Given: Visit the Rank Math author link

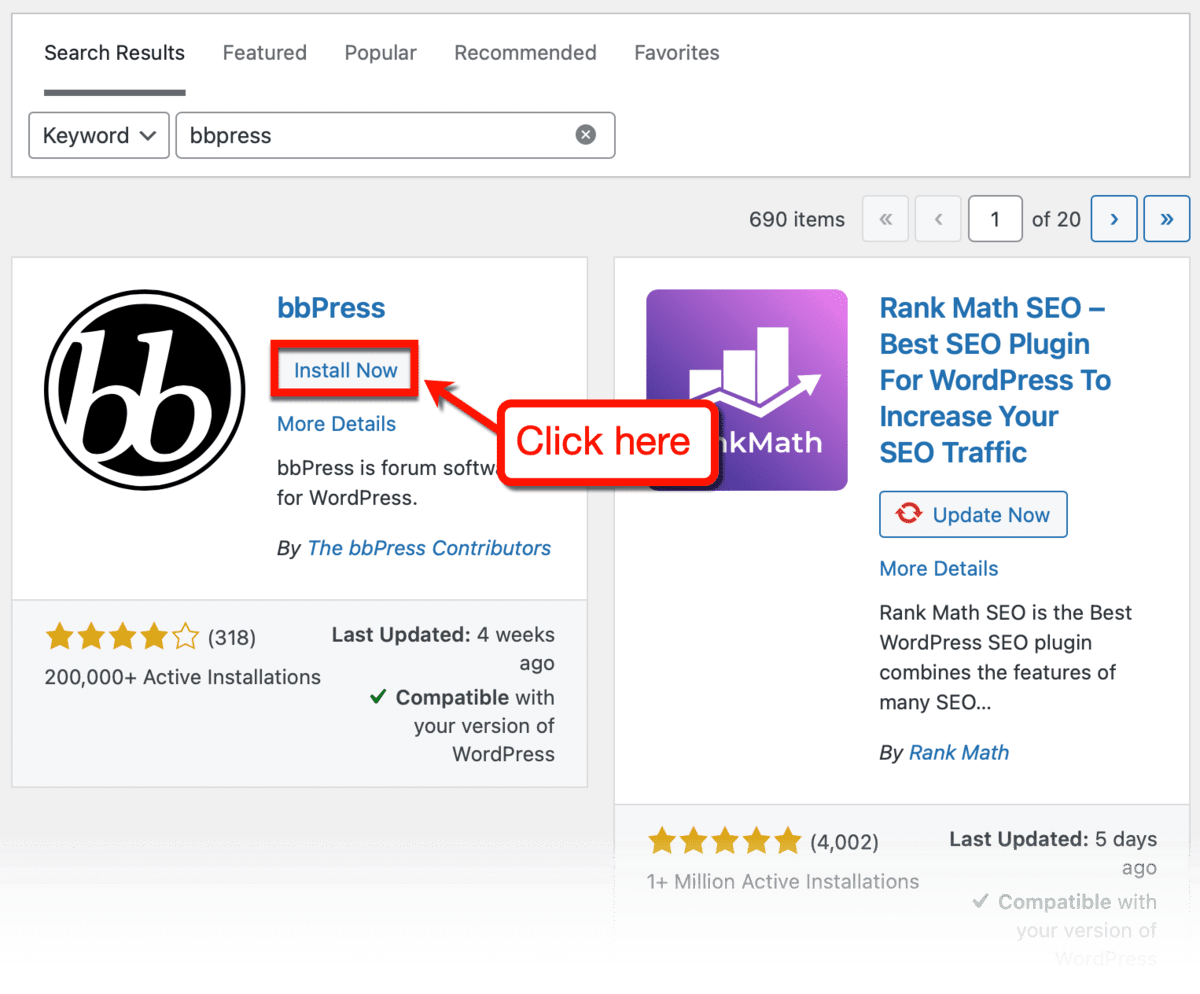Looking at the screenshot, I should [x=959, y=752].
